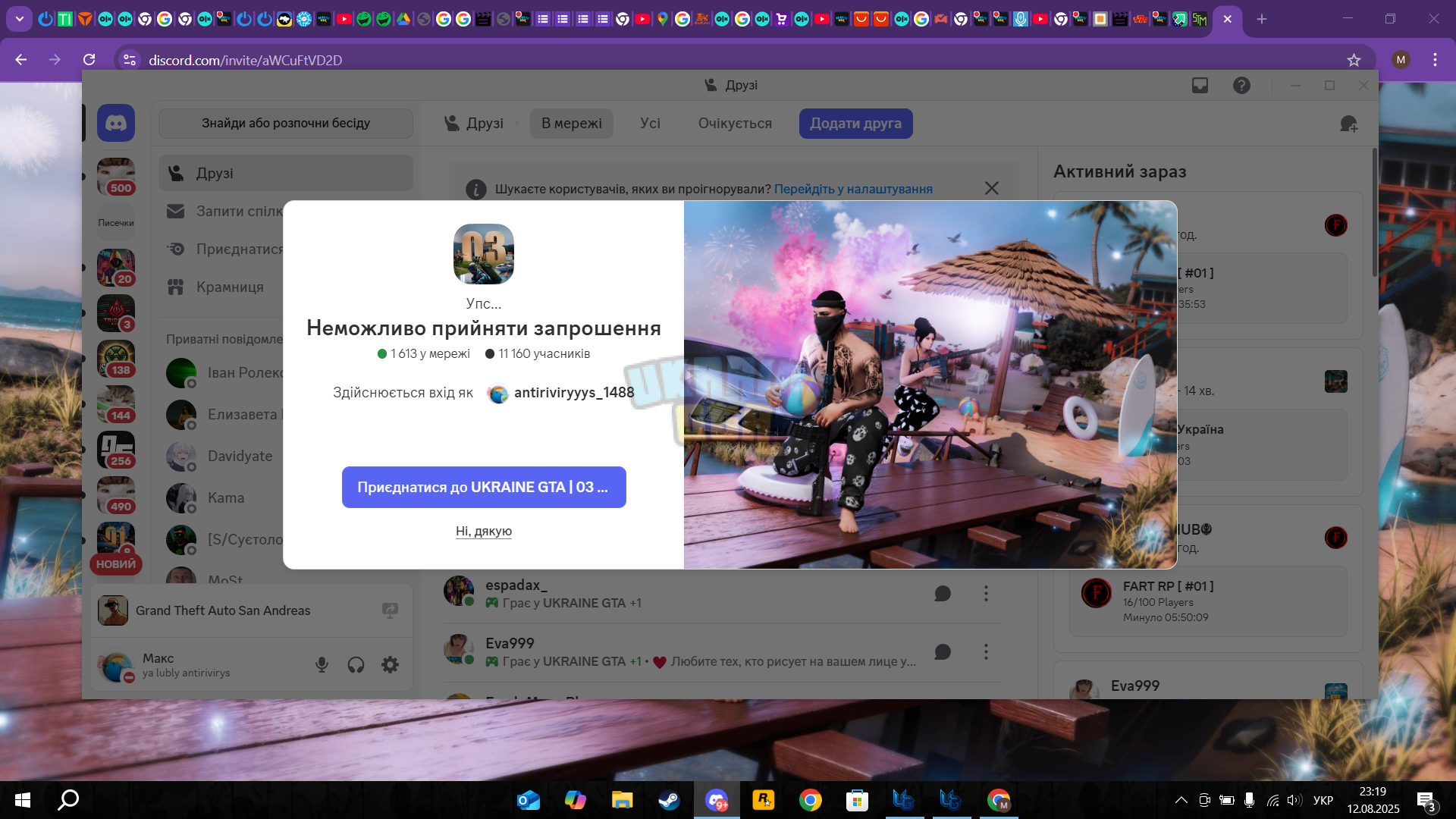This screenshot has height=819, width=1456.
Task: Decline invite with Ні, дякую
Action: coord(484,532)
